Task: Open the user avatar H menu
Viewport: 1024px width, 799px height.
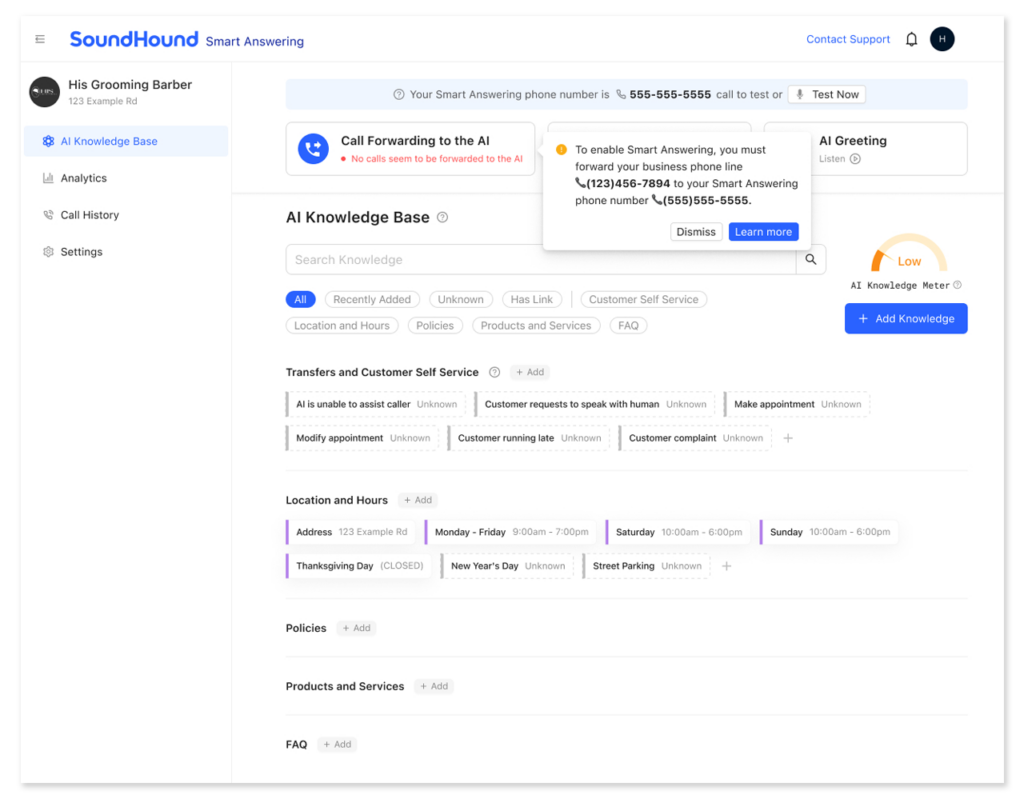Action: coord(942,39)
